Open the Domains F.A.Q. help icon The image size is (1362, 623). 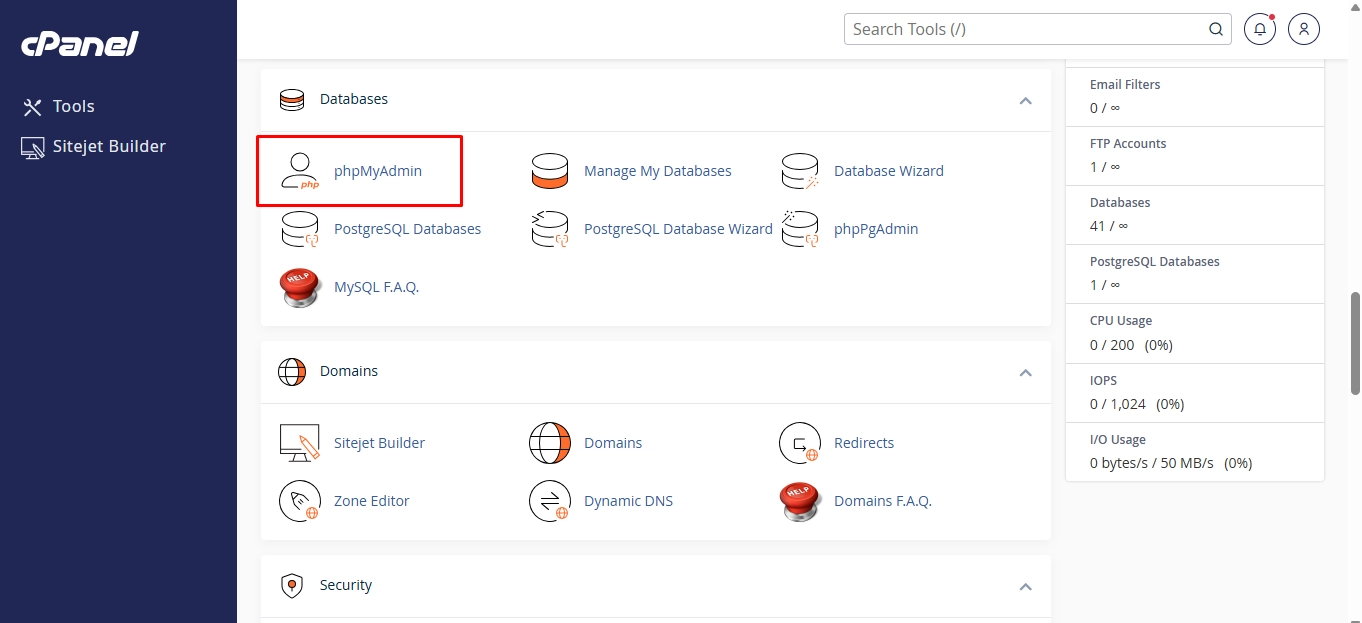800,501
